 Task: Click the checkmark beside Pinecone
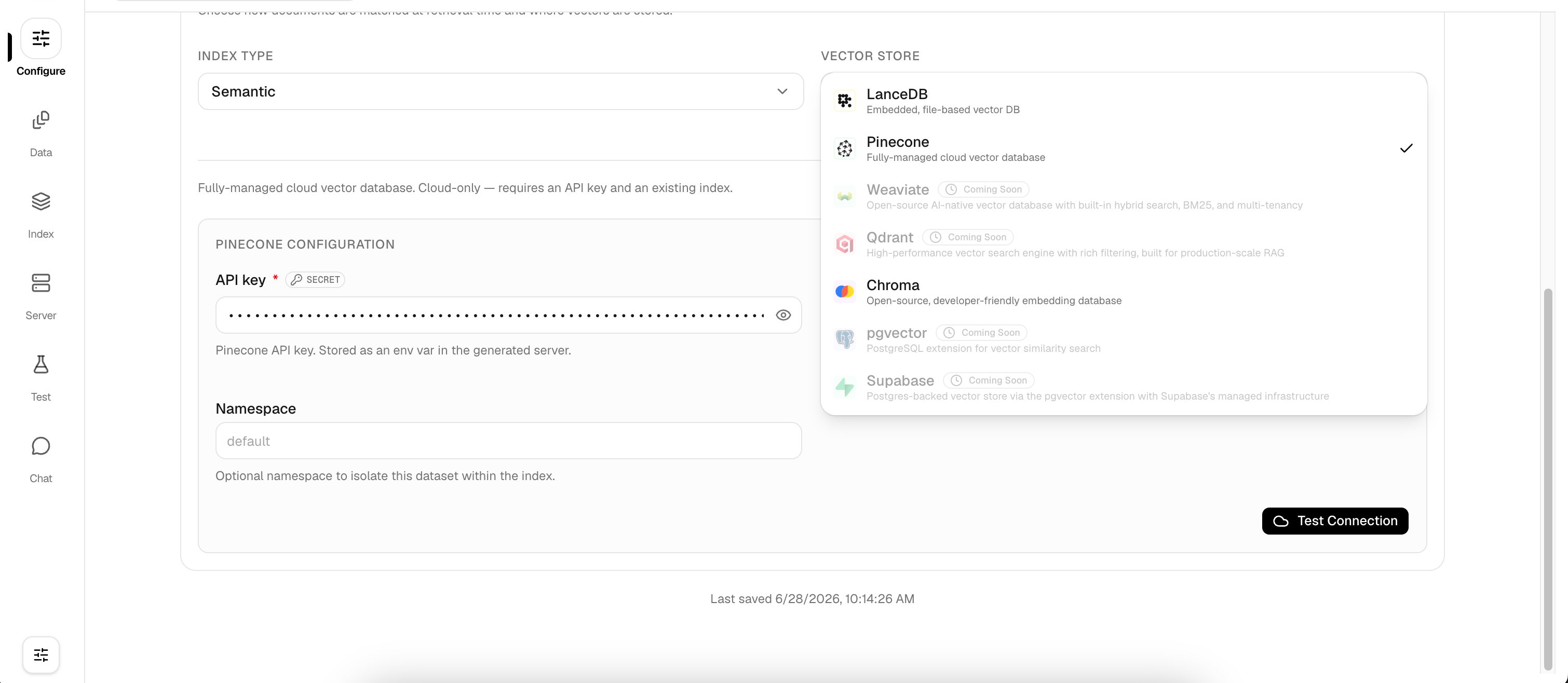click(x=1406, y=148)
